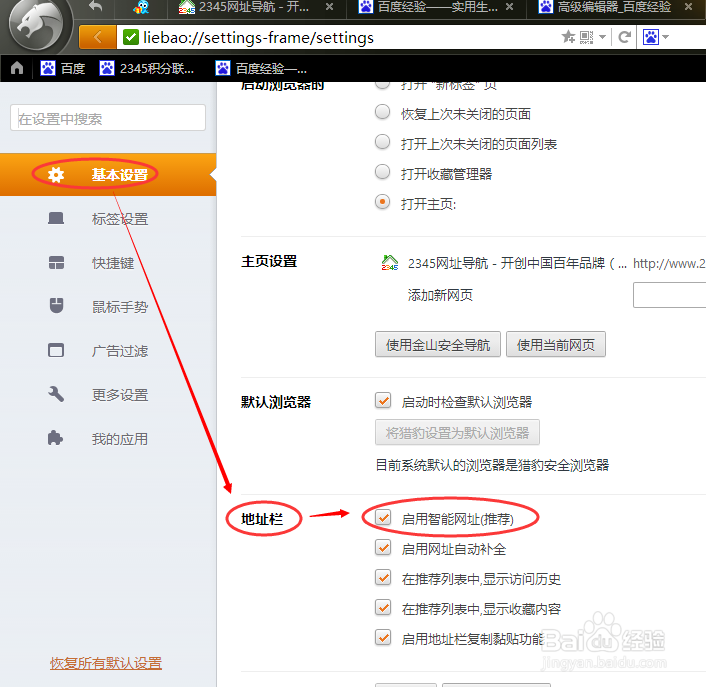Click the home icon in bookmarks bar
This screenshot has width=706, height=687.
tap(17, 68)
